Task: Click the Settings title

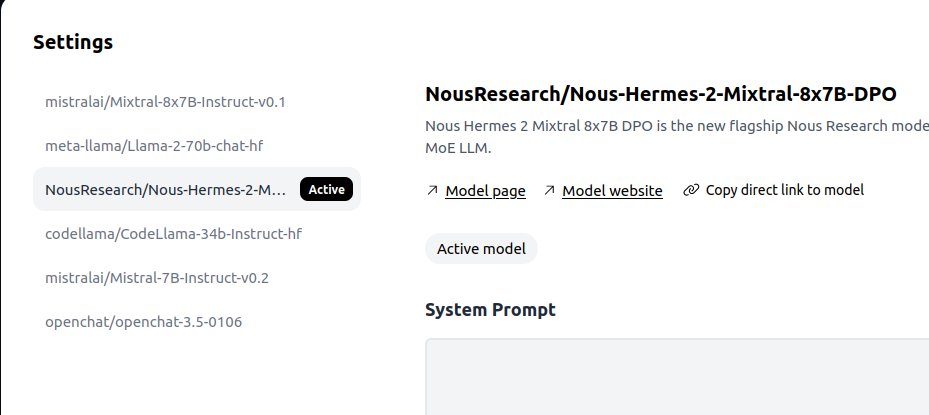Action: (73, 42)
